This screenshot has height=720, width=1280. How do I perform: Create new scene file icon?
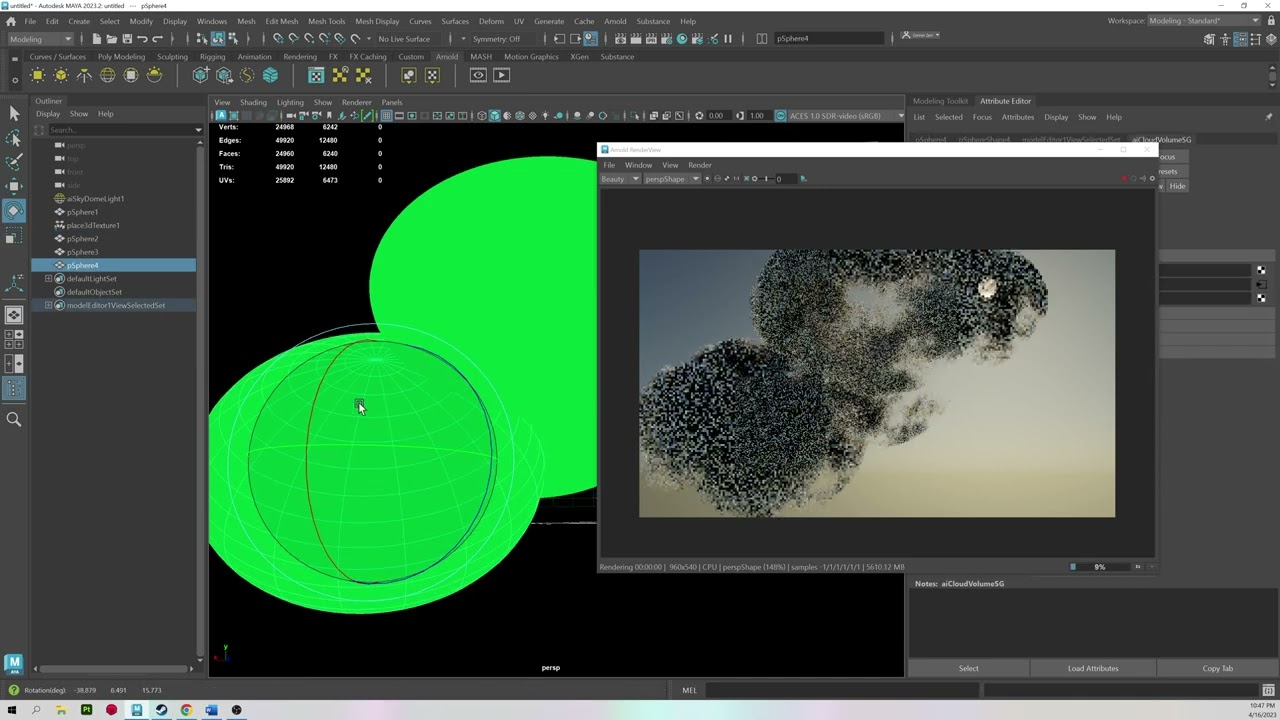coord(96,39)
